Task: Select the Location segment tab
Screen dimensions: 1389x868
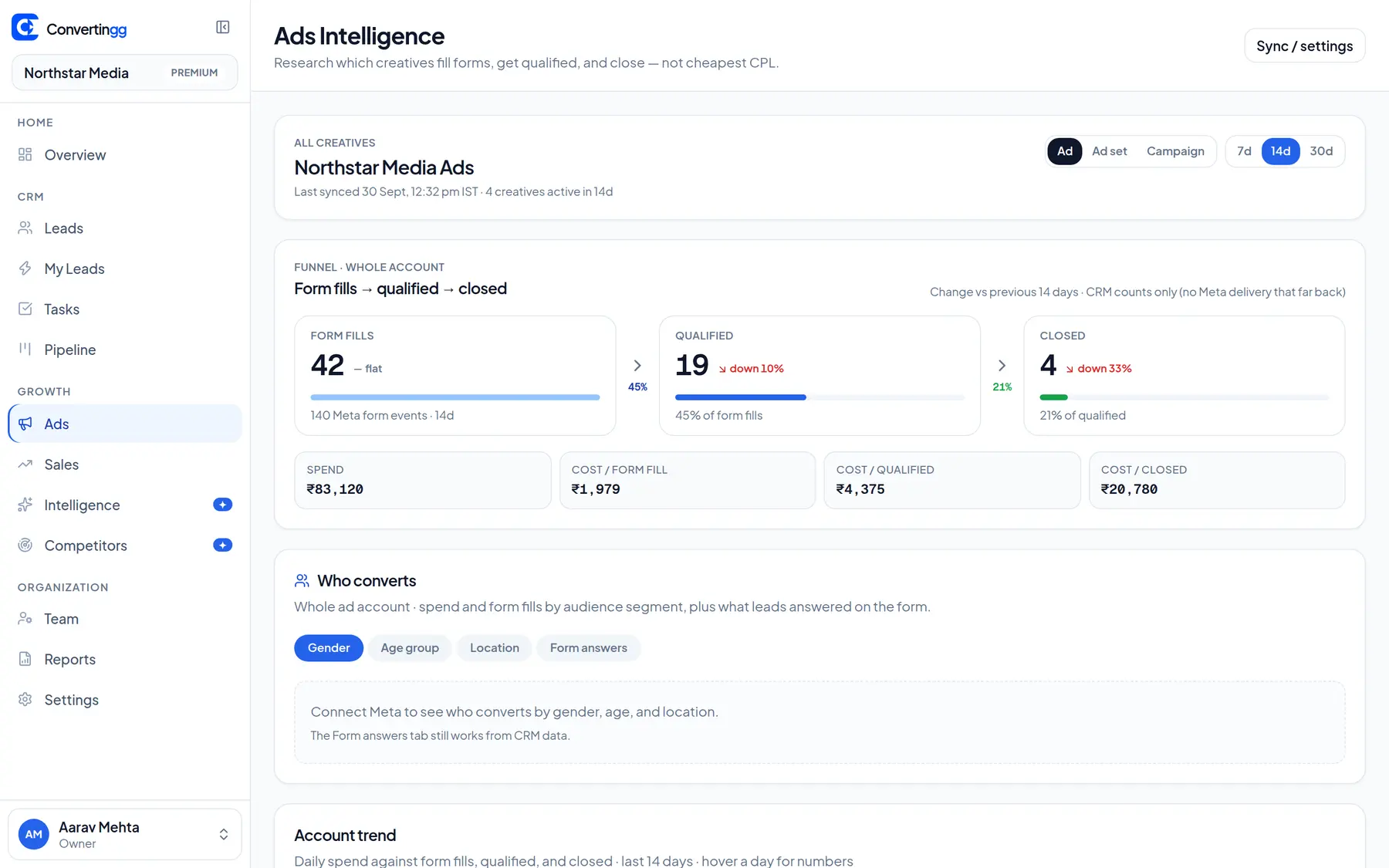Action: (x=495, y=648)
